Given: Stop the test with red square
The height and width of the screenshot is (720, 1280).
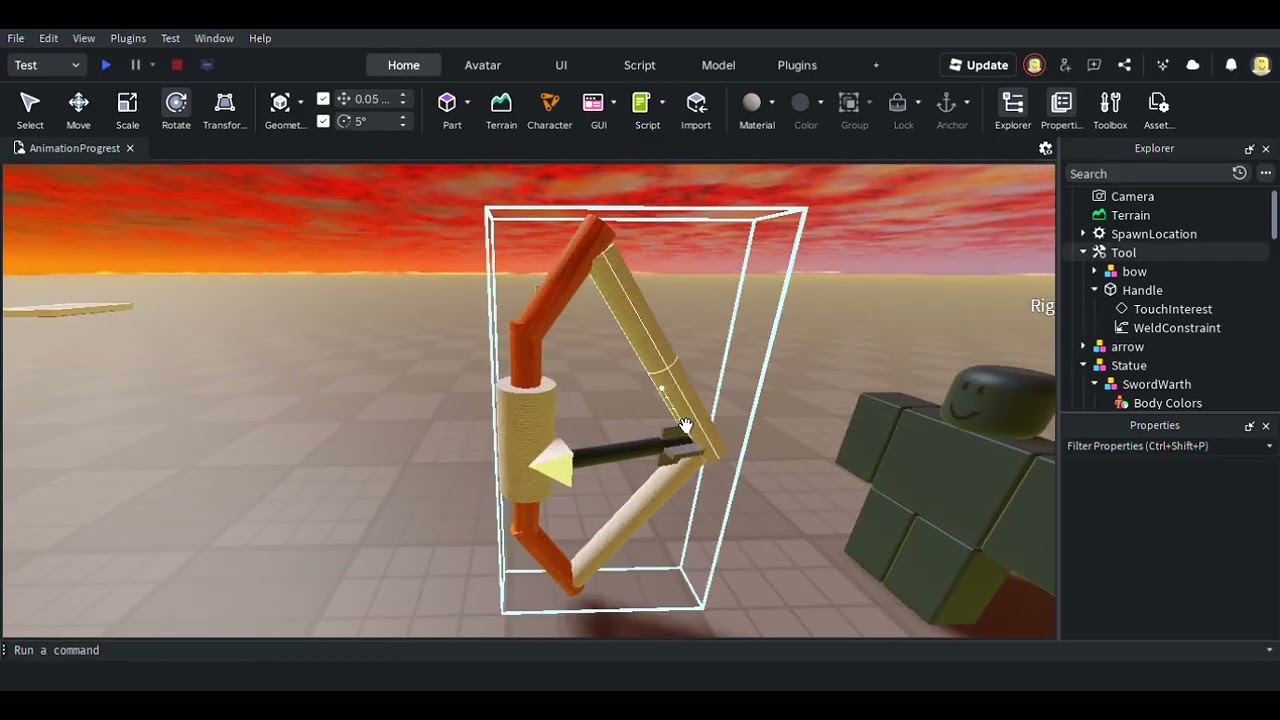Looking at the screenshot, I should (177, 65).
